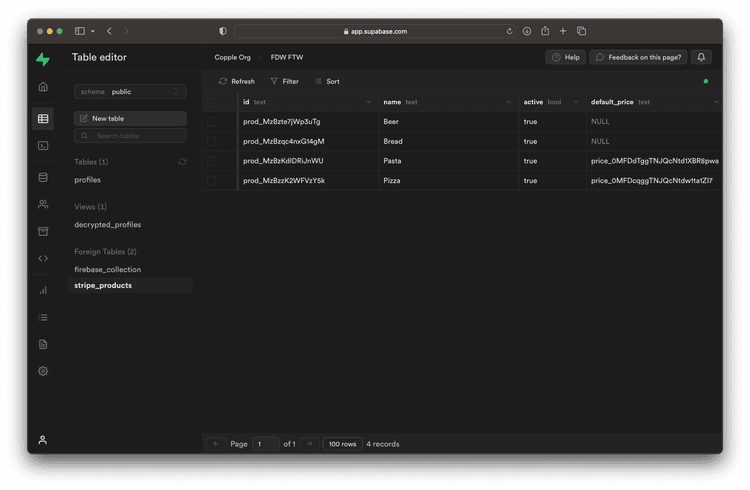Viewport: 750px width, 490px height.
Task: Select checkbox for the Beer row
Action: tap(211, 122)
